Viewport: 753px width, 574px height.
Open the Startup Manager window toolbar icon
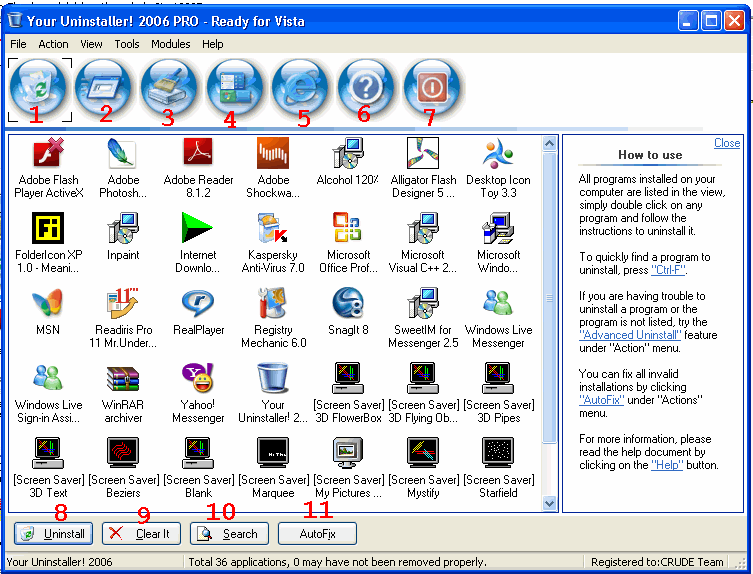(x=104, y=88)
